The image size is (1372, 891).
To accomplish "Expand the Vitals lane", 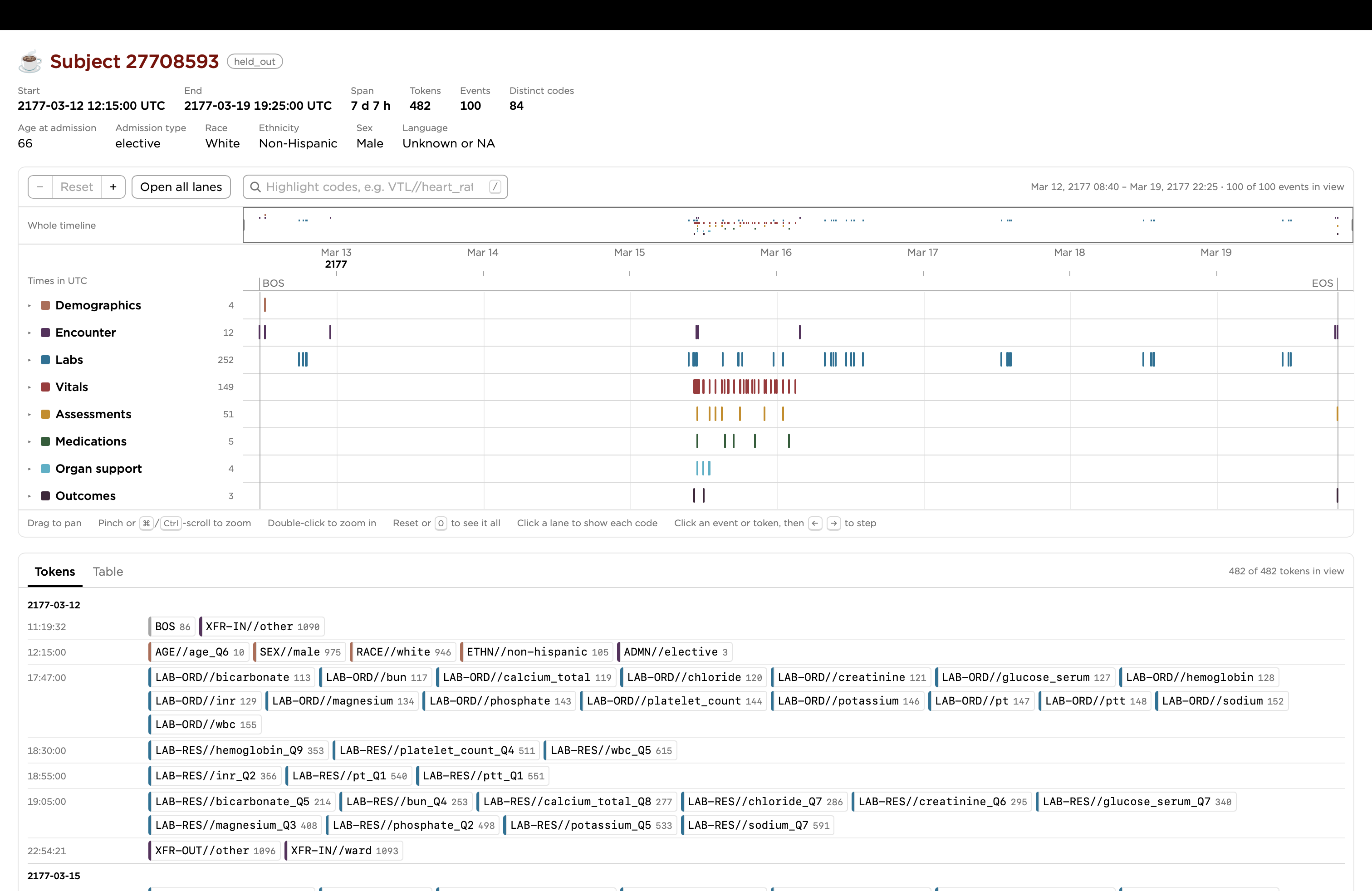I will click(29, 387).
